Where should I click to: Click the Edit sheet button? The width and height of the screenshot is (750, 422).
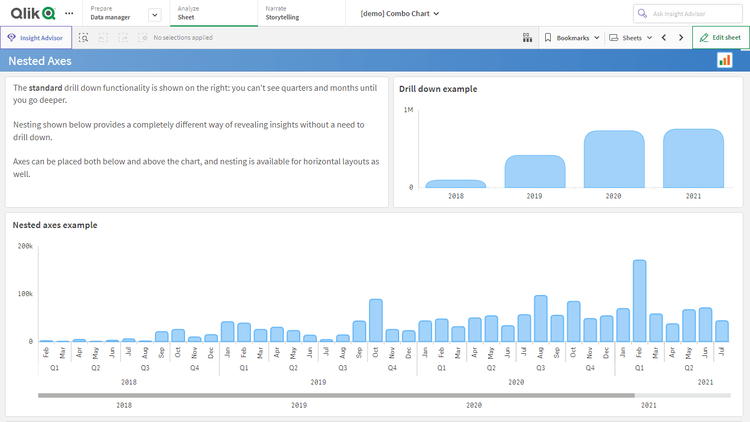coord(720,37)
